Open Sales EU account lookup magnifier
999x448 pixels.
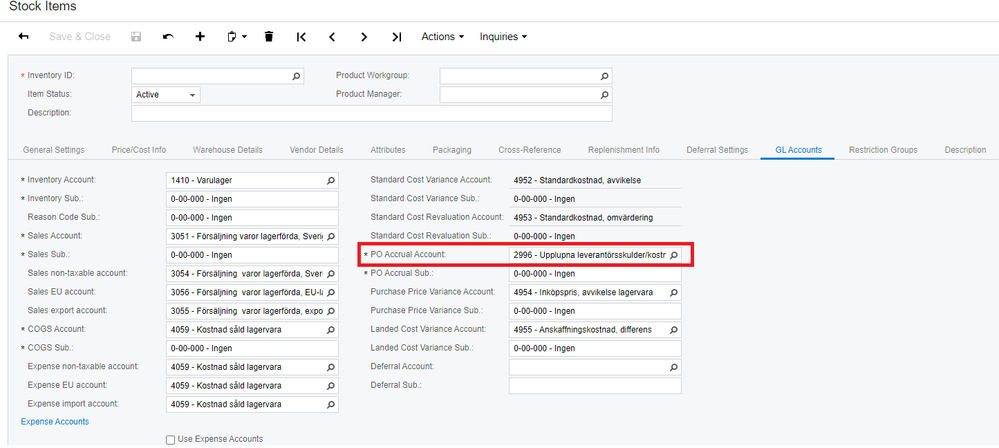331,292
